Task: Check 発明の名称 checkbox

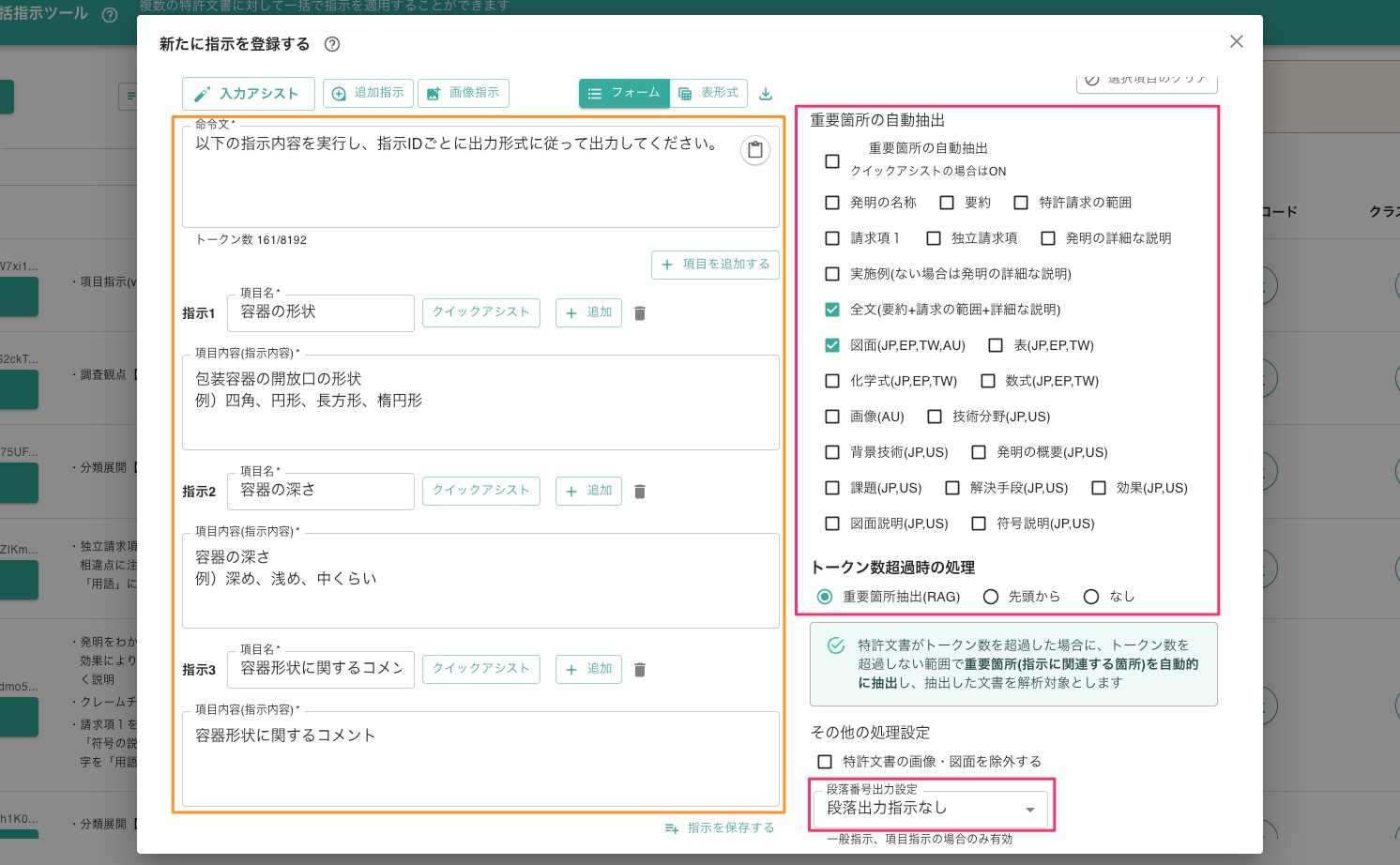Action: click(x=832, y=203)
